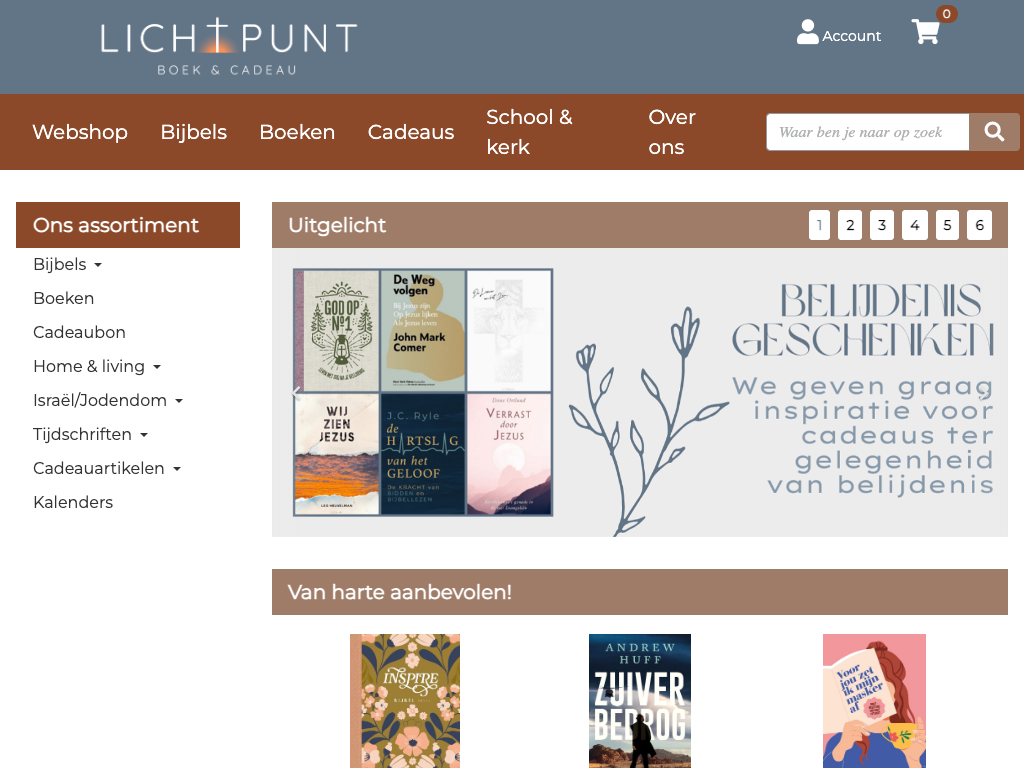
Task: Switch to featured slide 6
Action: point(980,225)
